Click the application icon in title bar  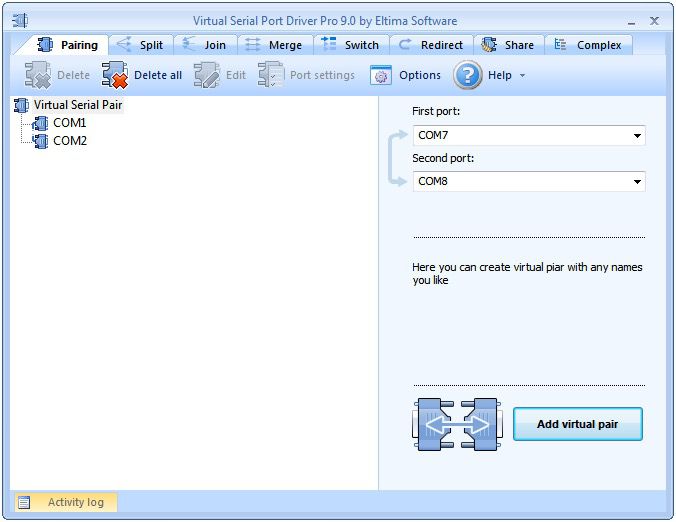pos(20,20)
